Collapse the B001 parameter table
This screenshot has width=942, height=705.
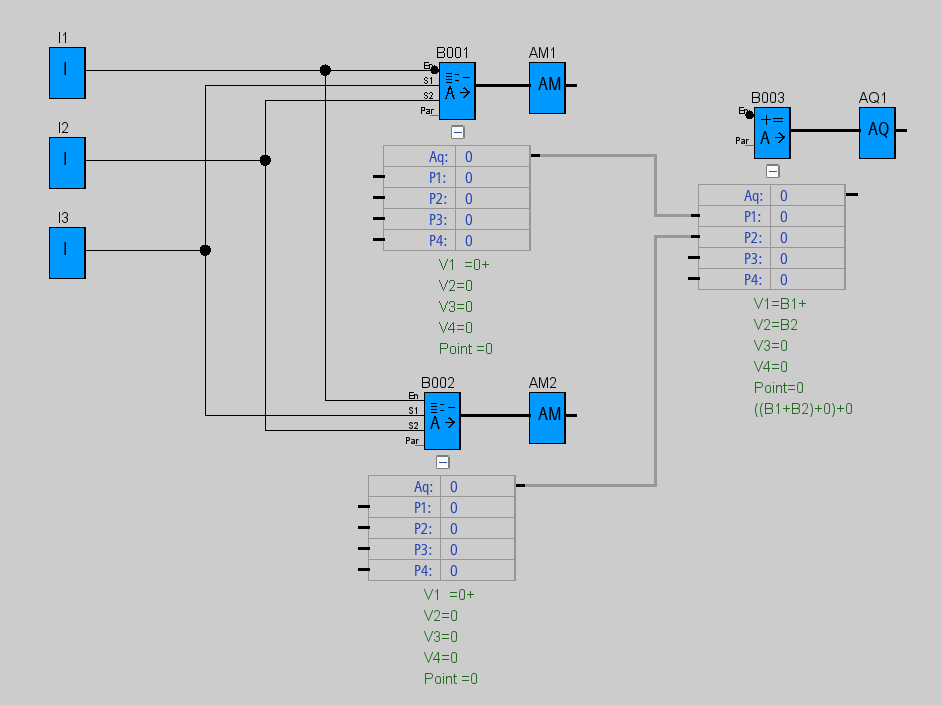pos(458,132)
